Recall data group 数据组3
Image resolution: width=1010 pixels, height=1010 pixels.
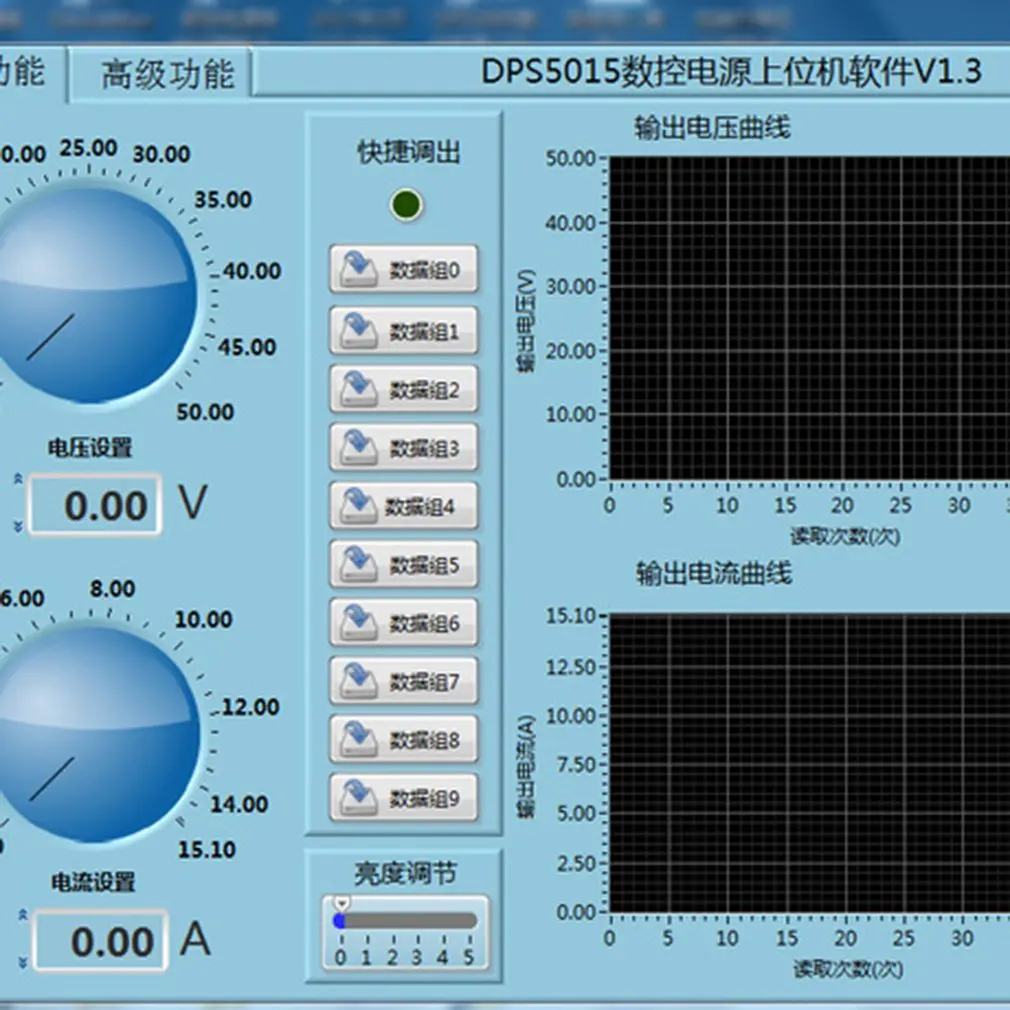coord(404,447)
